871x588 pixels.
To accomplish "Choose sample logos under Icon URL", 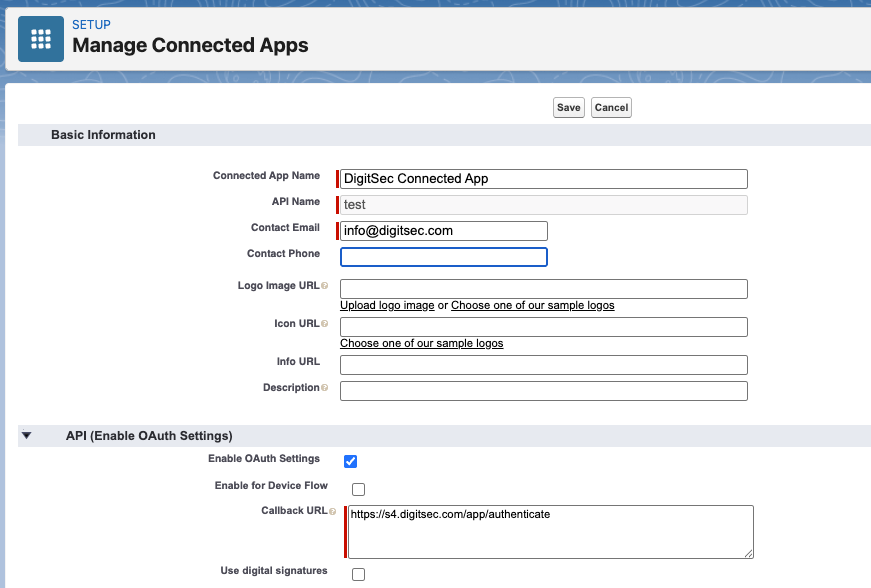I will [x=422, y=343].
